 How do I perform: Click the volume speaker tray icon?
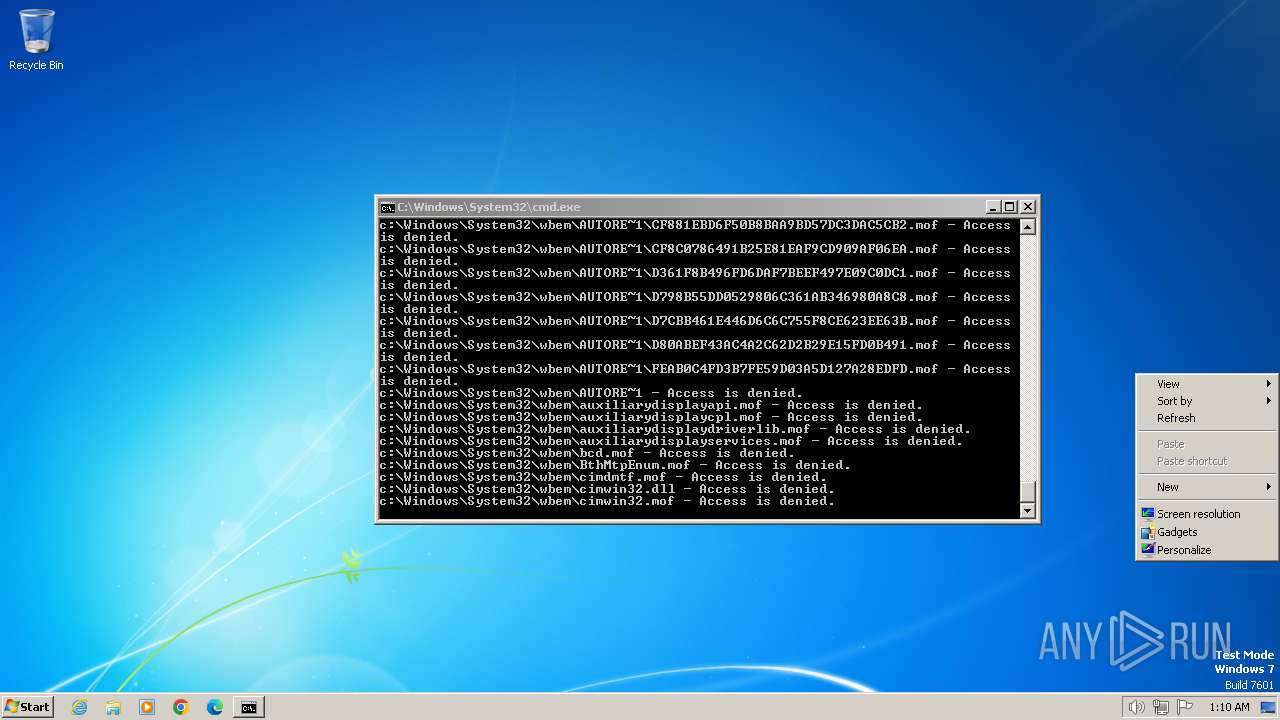click(x=1136, y=707)
